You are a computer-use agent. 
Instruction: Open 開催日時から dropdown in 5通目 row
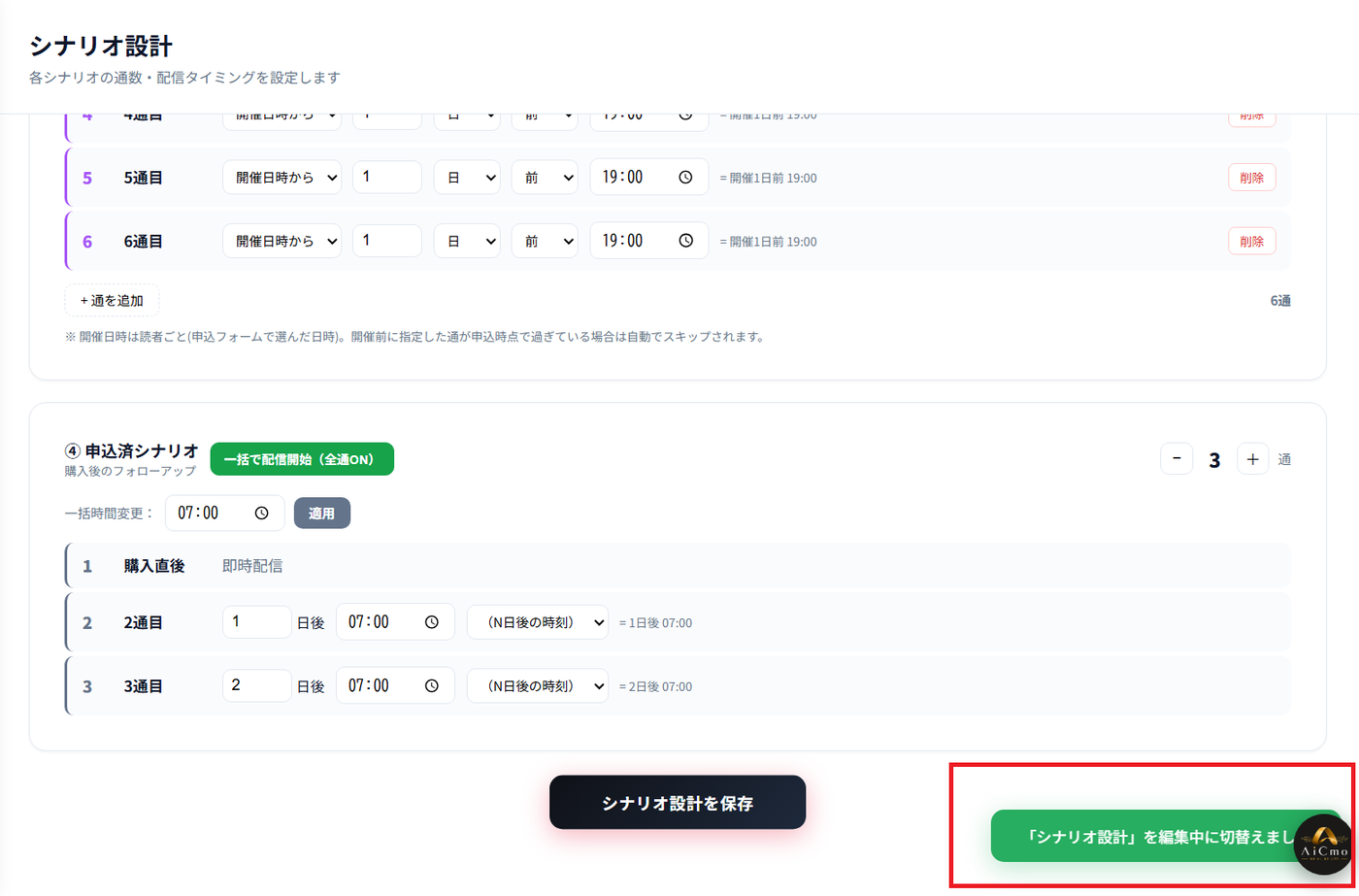click(x=282, y=178)
